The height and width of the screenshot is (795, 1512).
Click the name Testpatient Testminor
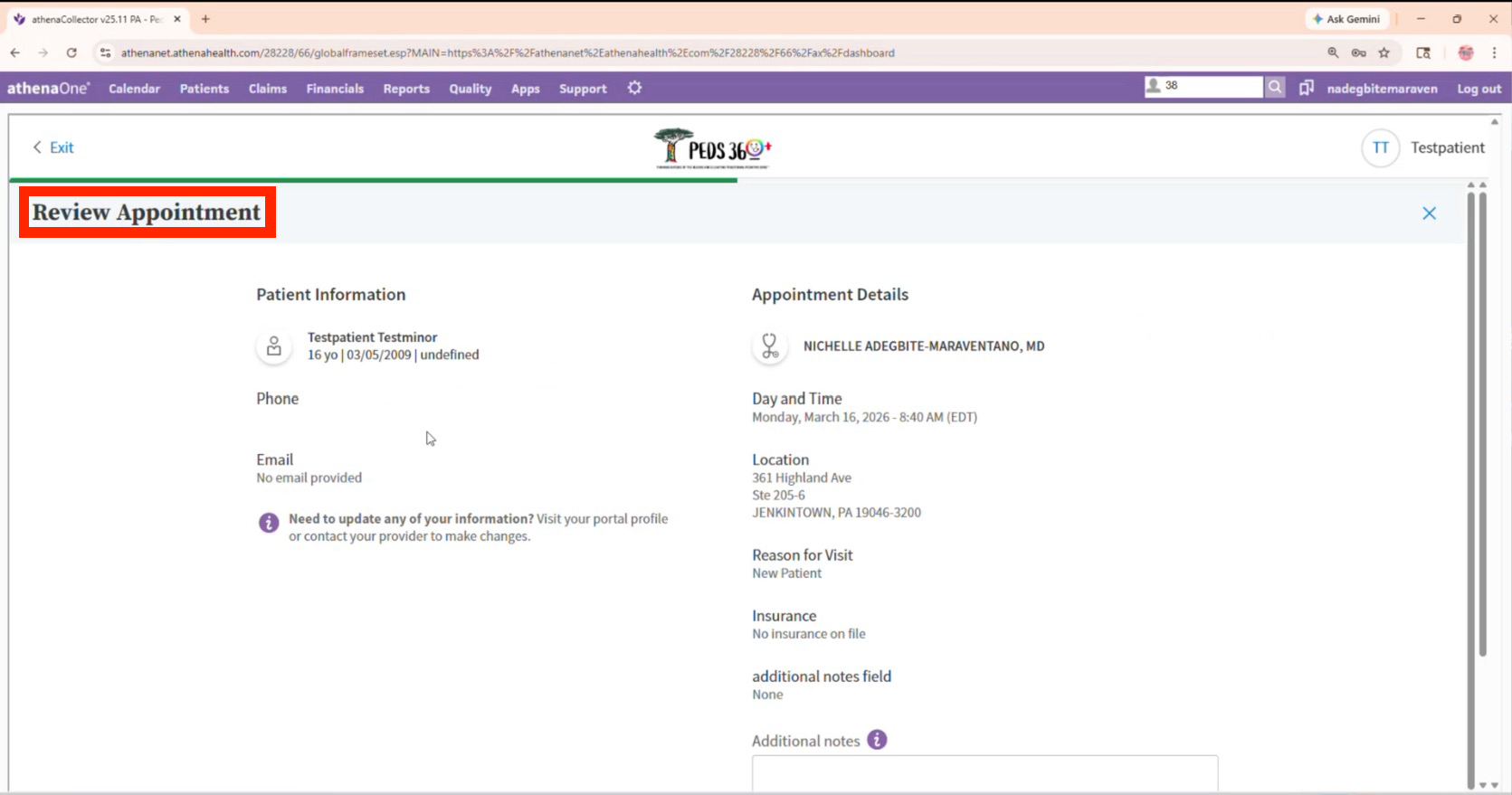pos(372,337)
